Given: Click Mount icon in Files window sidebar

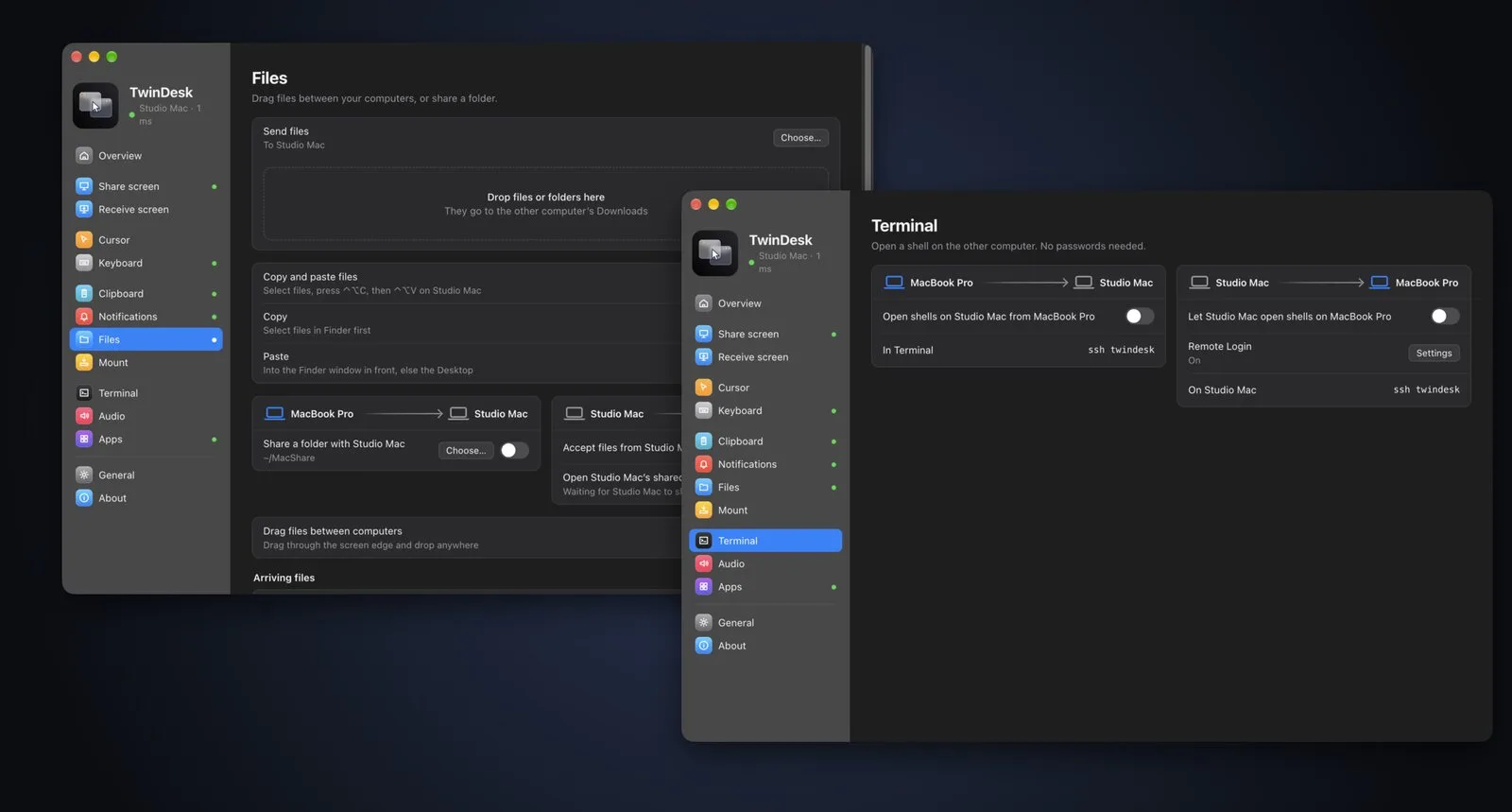Looking at the screenshot, I should tap(84, 363).
